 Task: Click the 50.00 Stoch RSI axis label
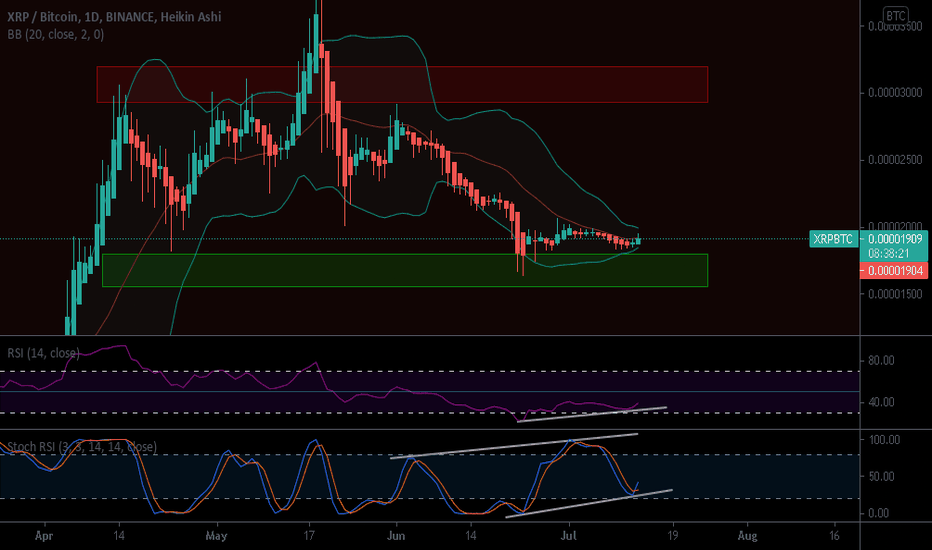[x=881, y=476]
